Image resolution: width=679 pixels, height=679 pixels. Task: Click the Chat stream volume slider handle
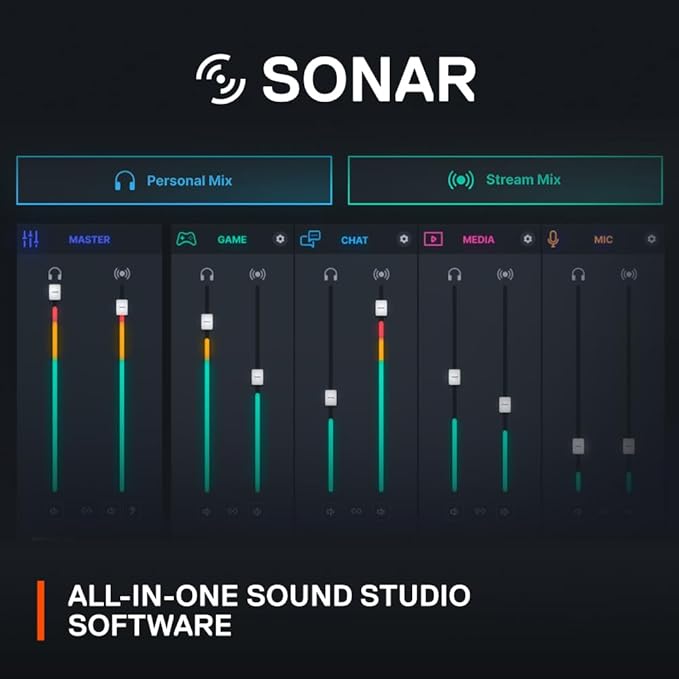click(381, 308)
